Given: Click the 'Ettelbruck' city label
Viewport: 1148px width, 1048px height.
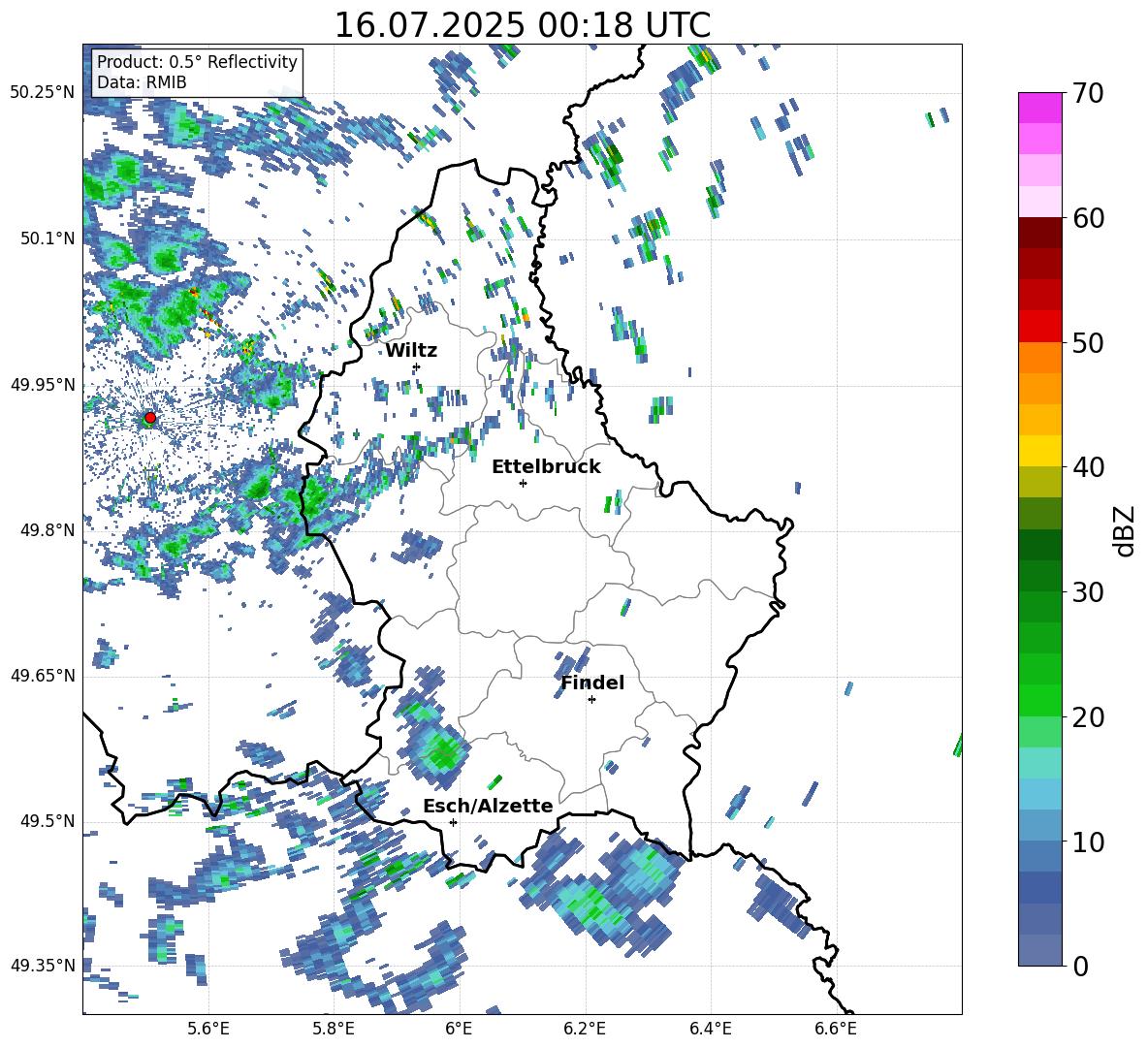Looking at the screenshot, I should tap(546, 467).
